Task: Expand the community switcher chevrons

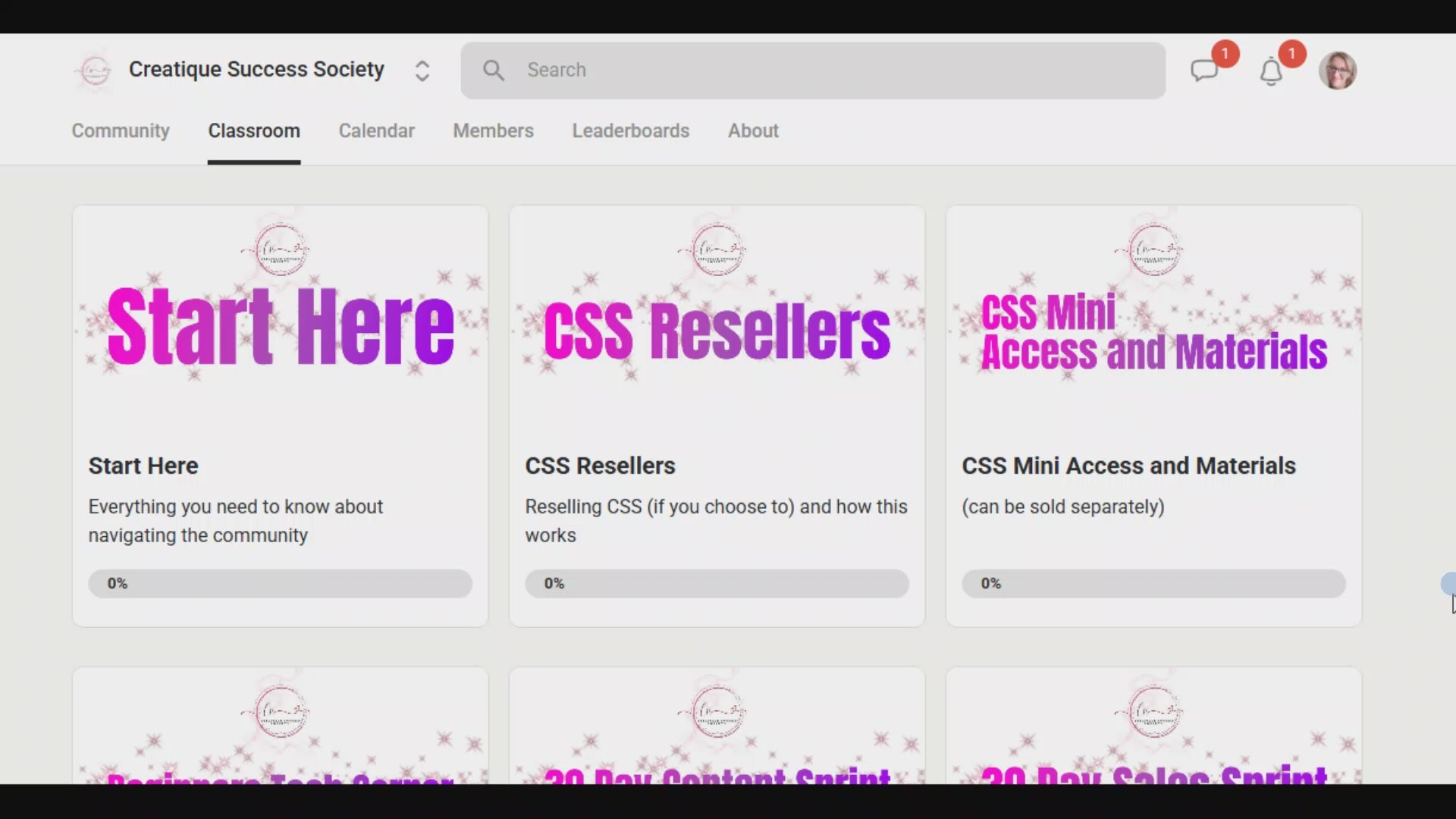Action: tap(422, 71)
